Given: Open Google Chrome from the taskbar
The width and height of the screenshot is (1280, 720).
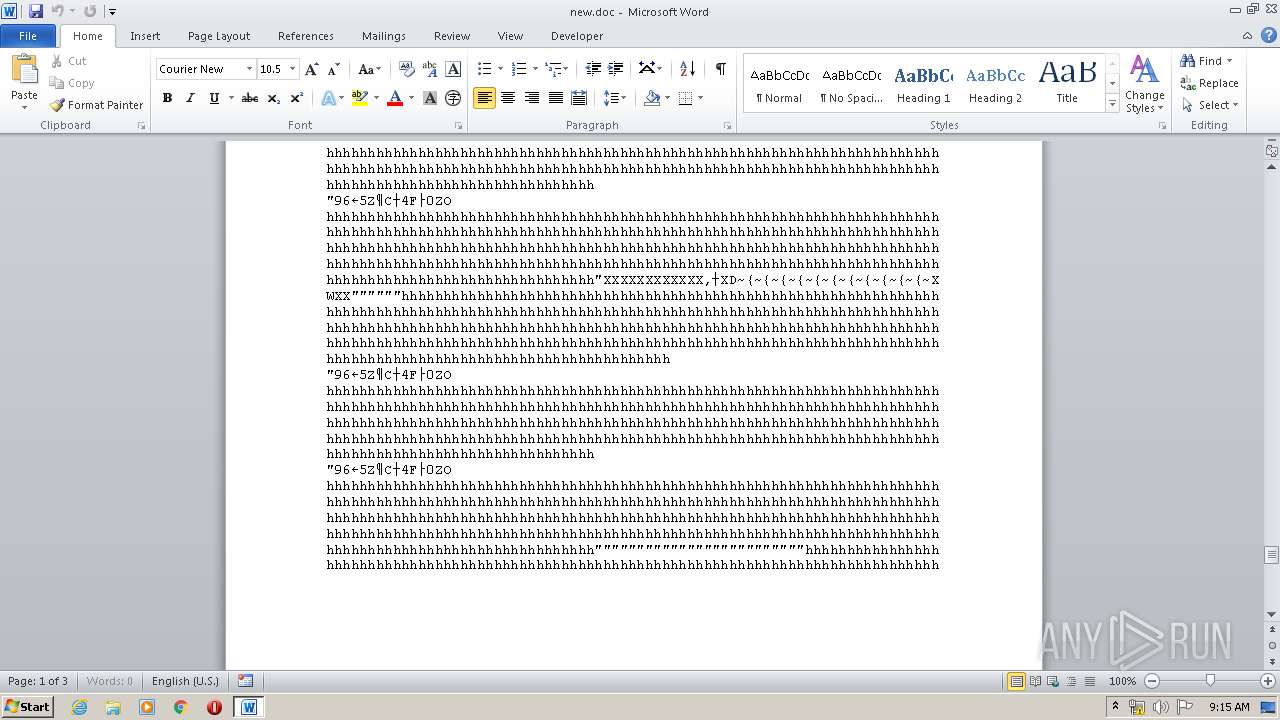Looking at the screenshot, I should [x=181, y=706].
